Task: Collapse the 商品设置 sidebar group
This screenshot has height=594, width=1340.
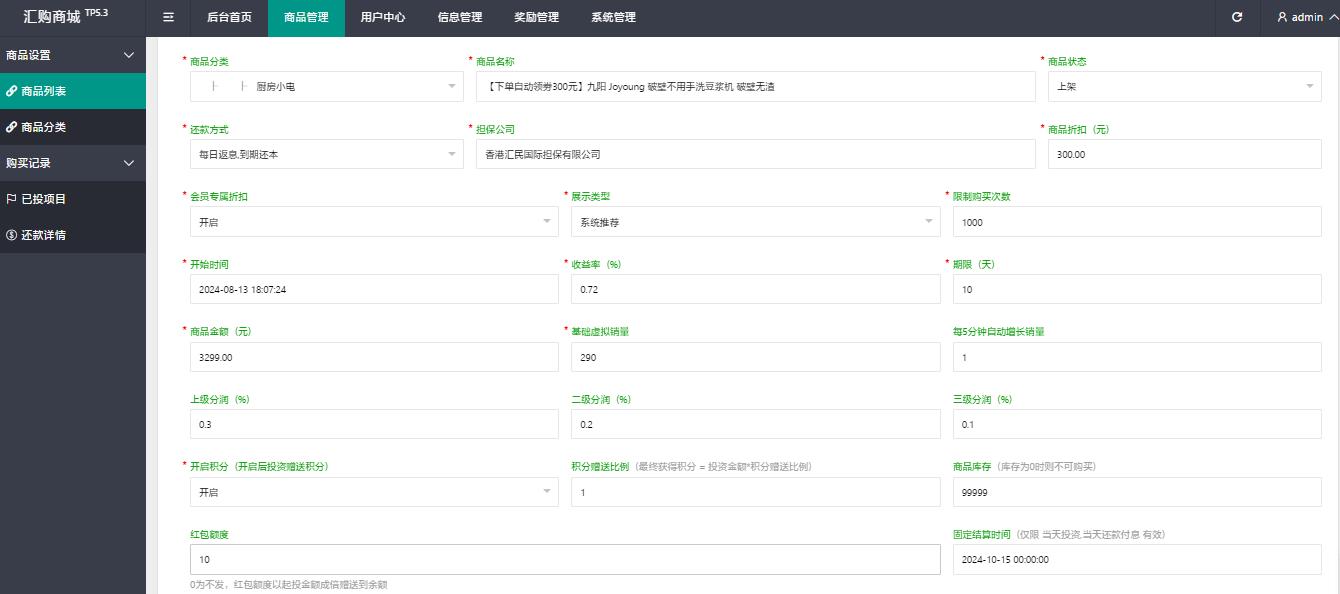Action: [72, 55]
